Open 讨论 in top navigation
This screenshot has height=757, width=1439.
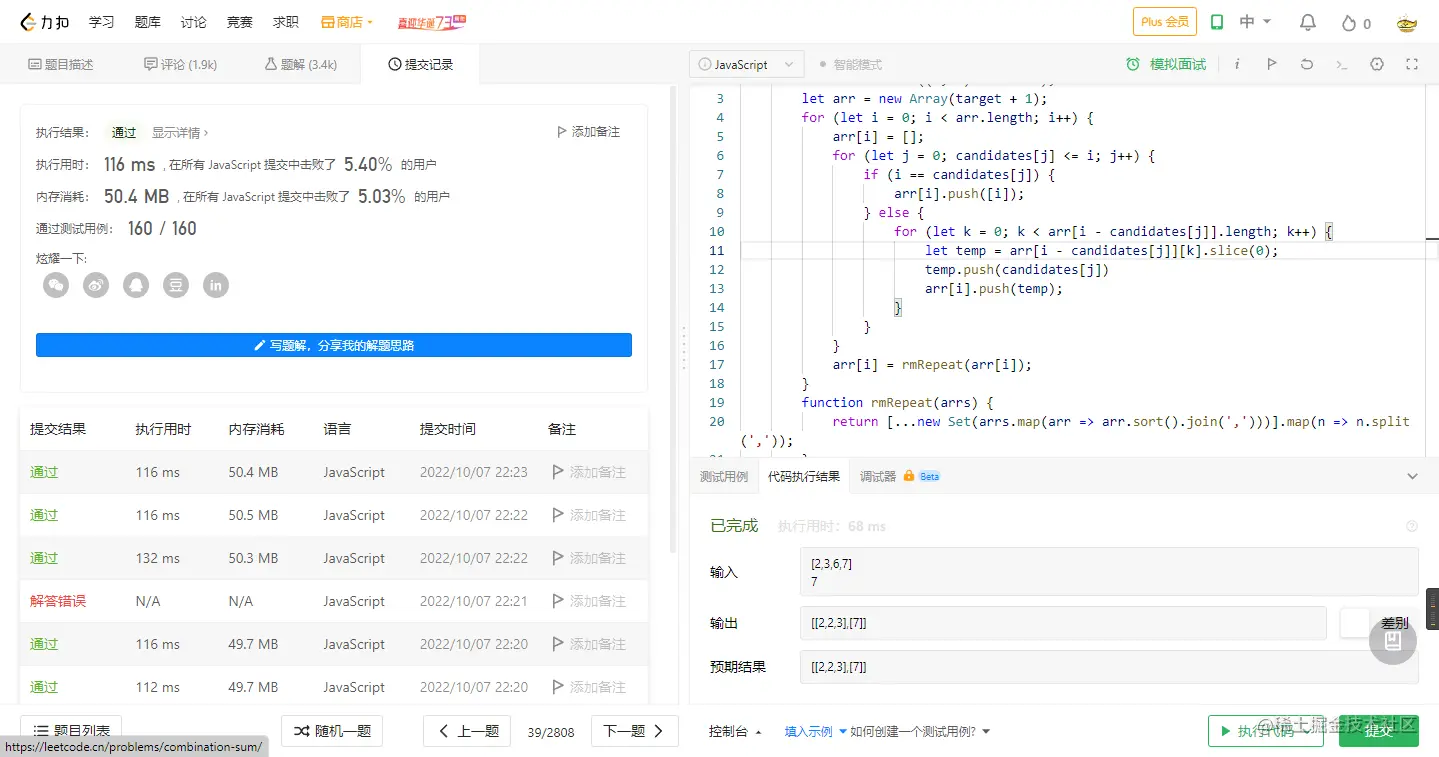click(193, 22)
